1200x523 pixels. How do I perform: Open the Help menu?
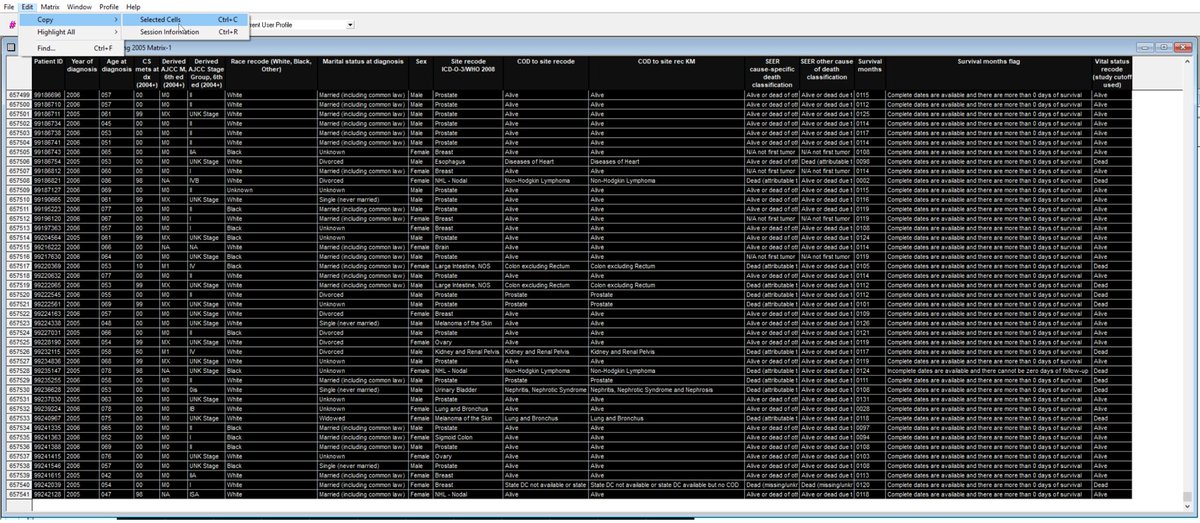[x=133, y=7]
